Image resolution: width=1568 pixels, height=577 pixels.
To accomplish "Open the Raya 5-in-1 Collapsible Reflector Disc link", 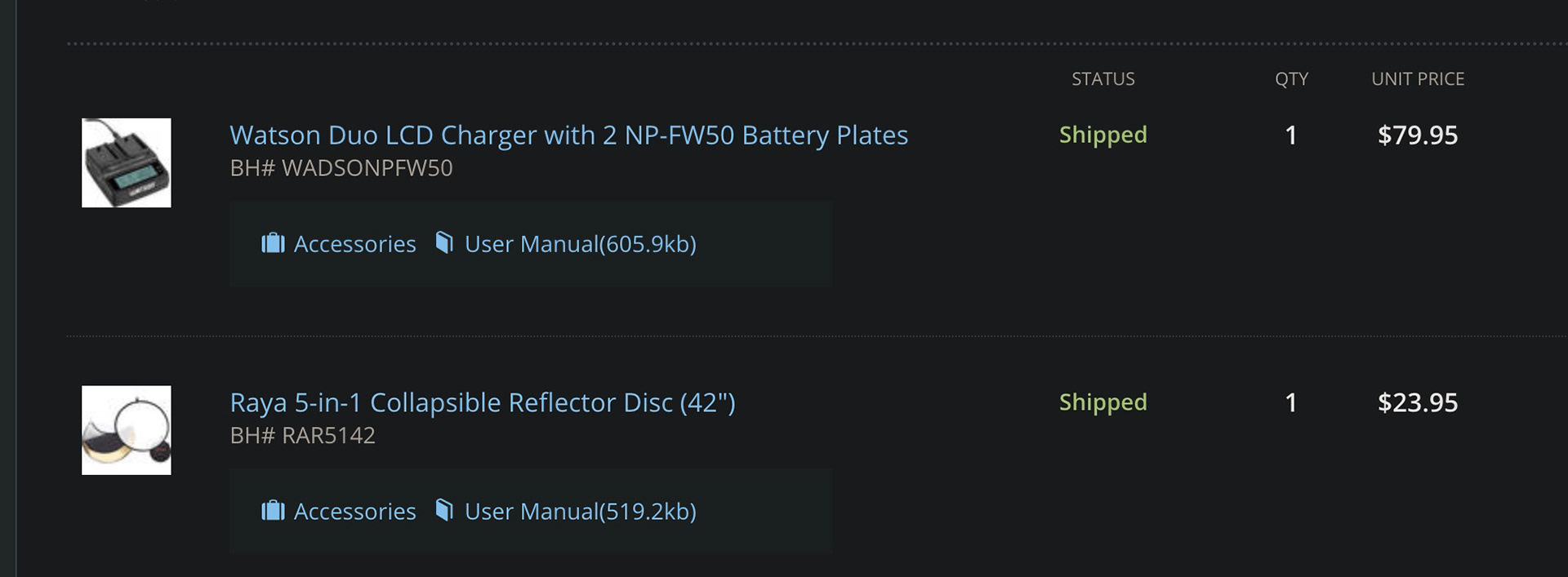I will 483,402.
